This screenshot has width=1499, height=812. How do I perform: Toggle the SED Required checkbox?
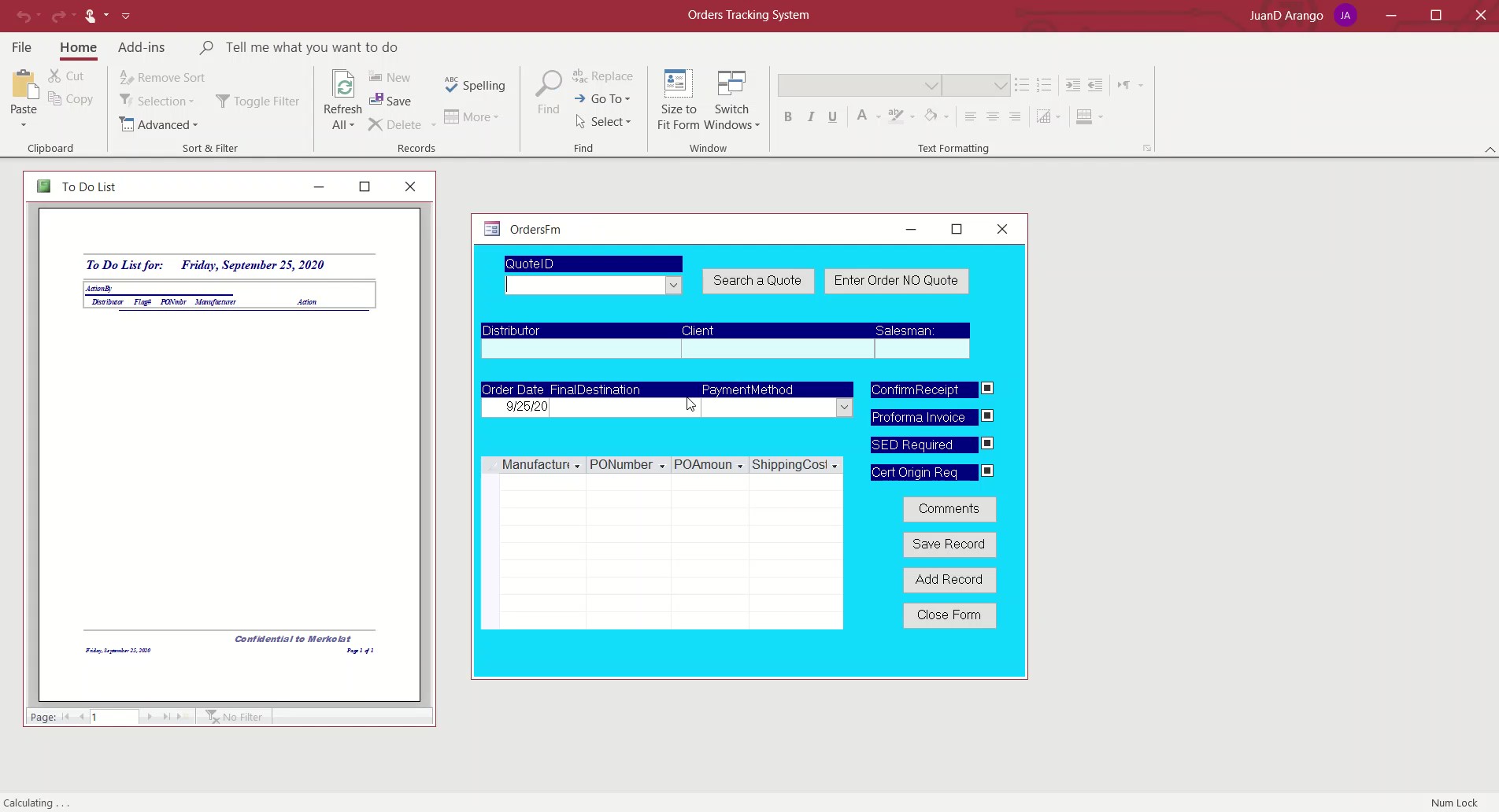pos(987,444)
